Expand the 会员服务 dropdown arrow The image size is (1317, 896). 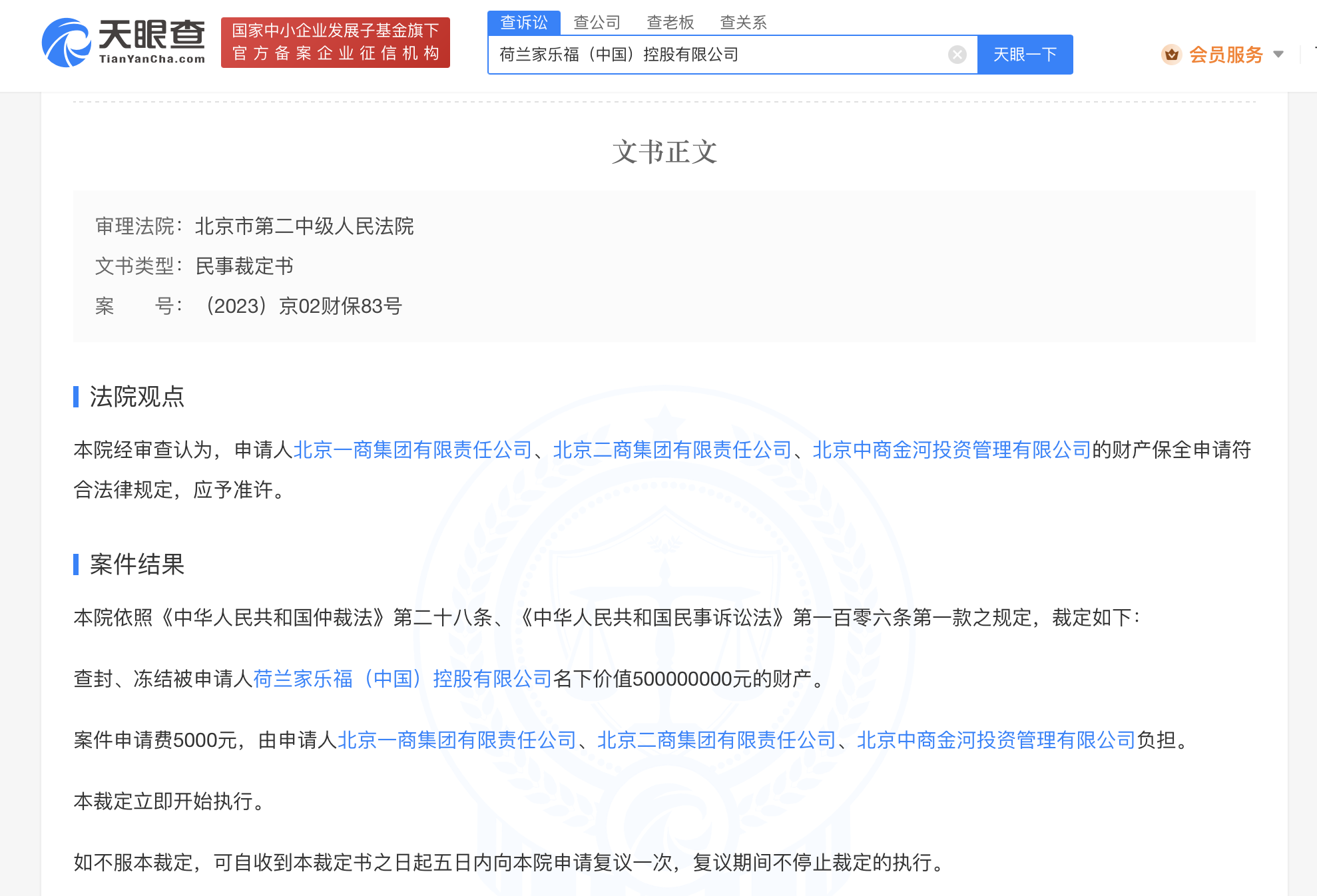pos(1278,55)
